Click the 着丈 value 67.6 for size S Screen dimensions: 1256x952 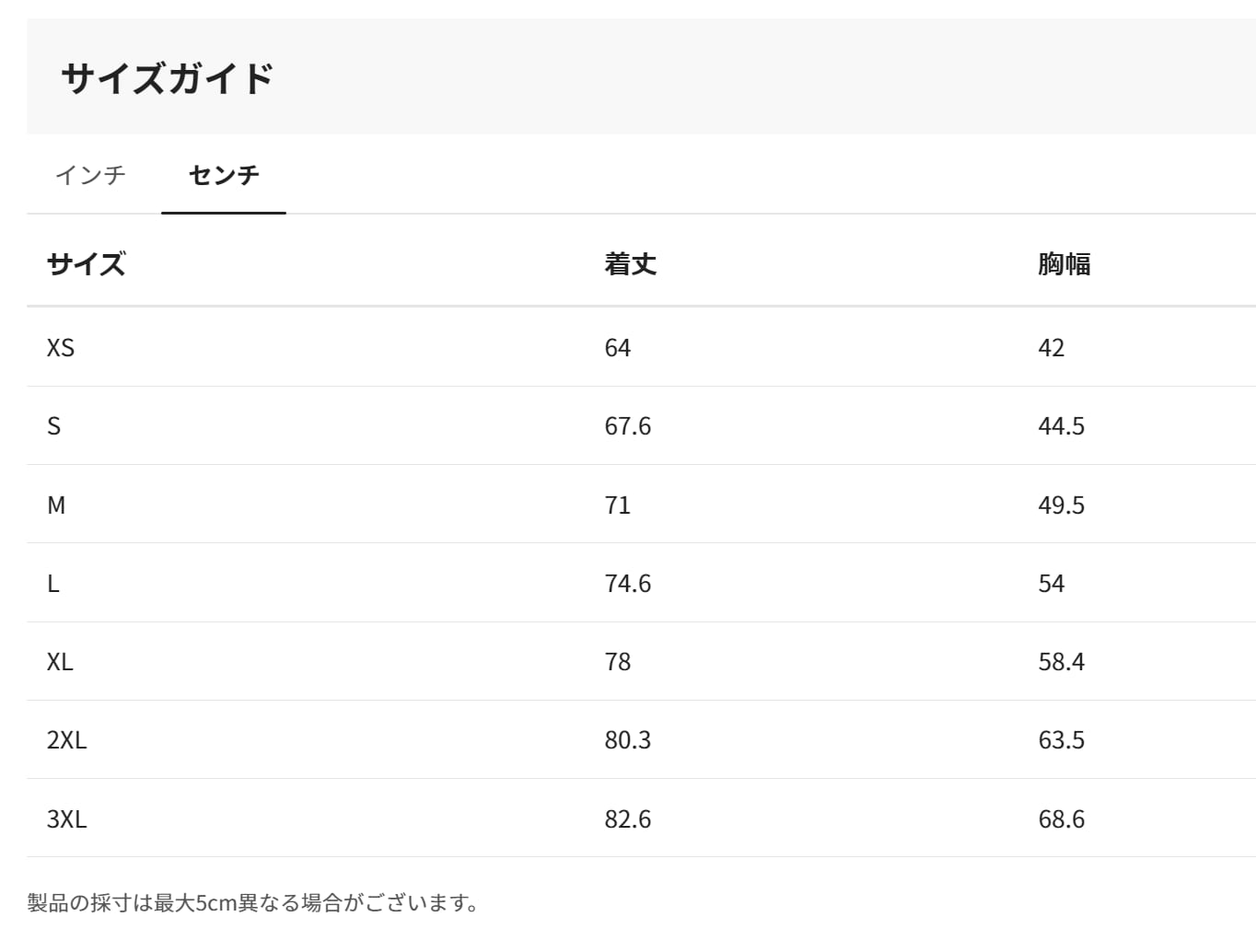[627, 426]
